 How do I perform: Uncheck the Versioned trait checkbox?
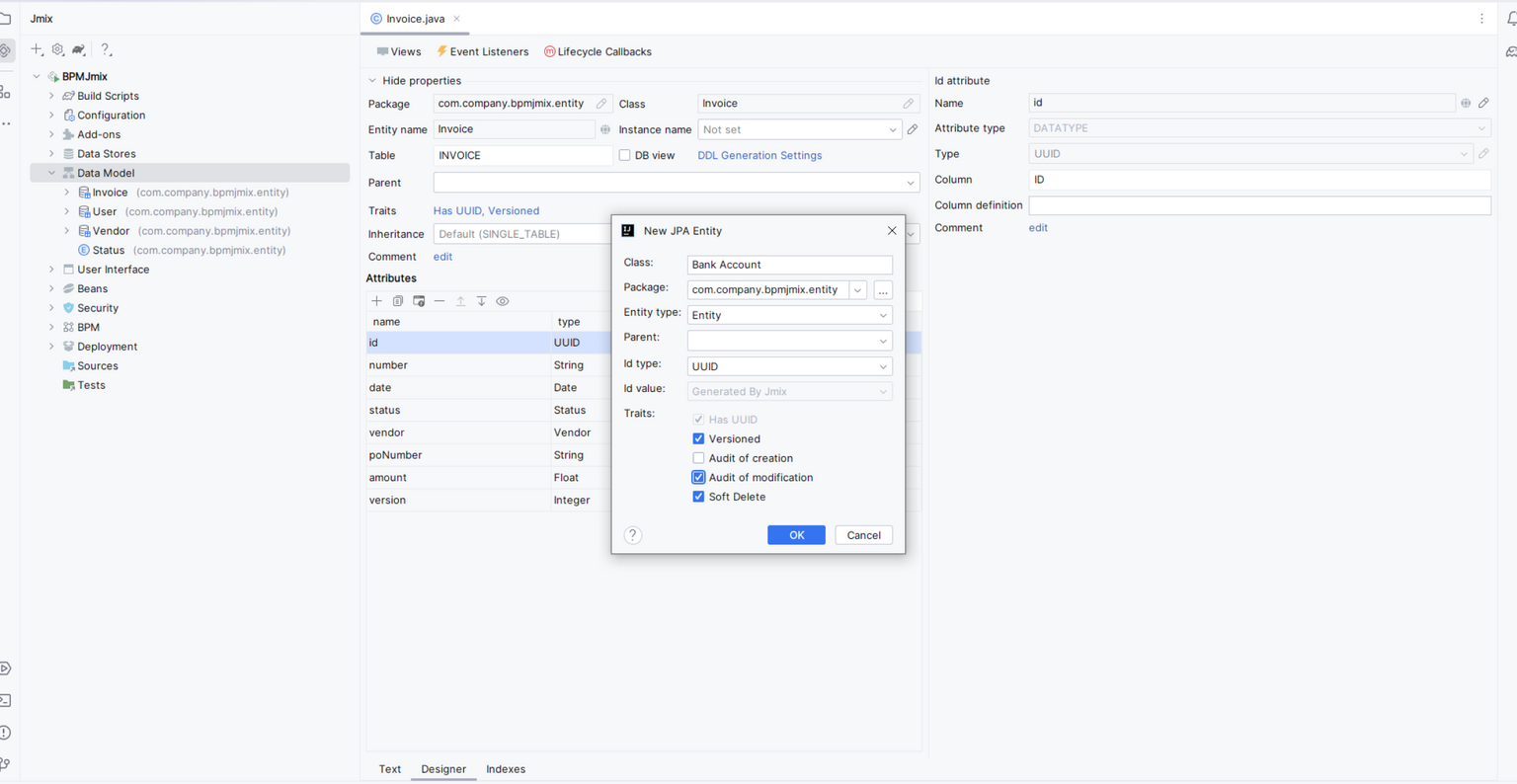[x=698, y=438]
